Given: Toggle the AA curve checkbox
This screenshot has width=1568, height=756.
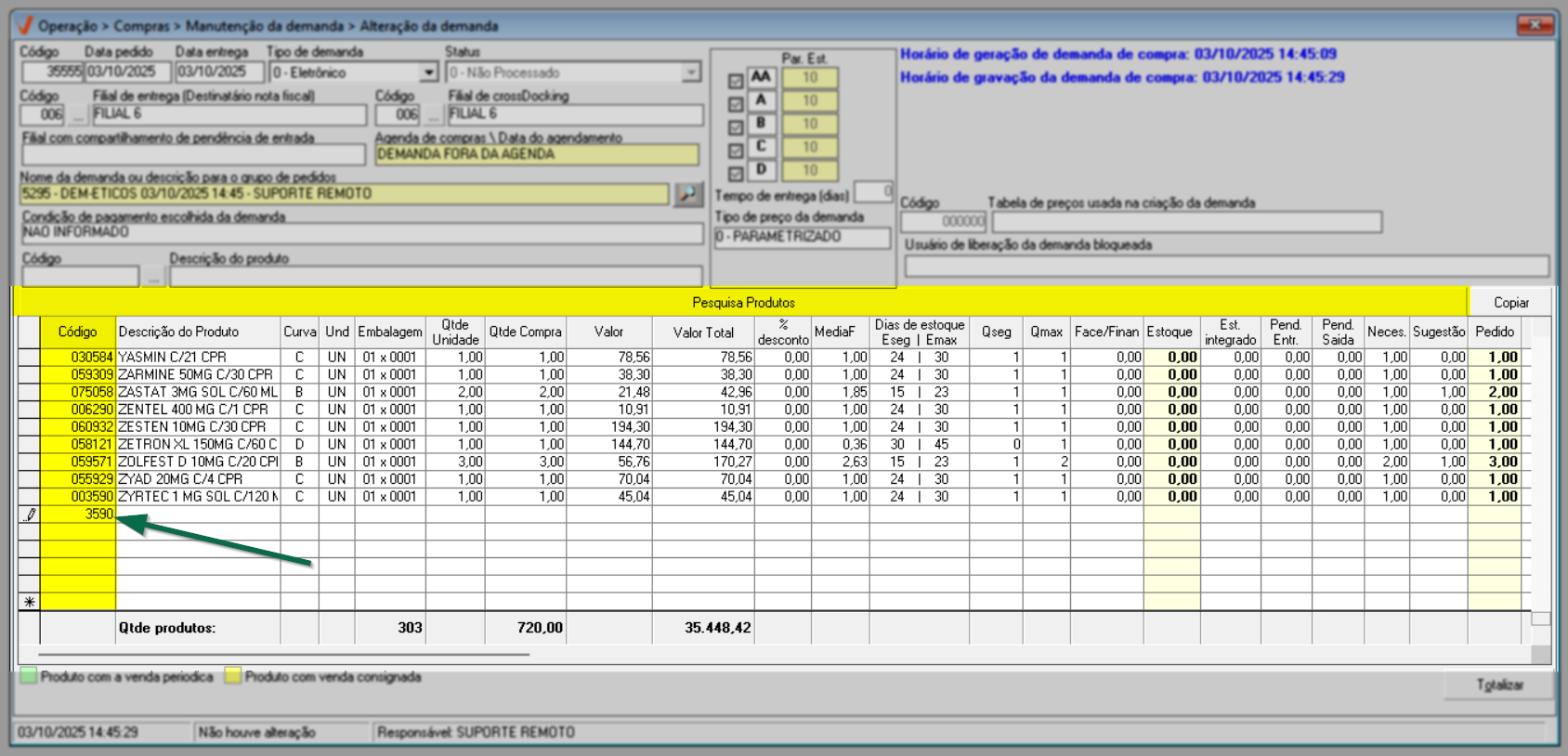Looking at the screenshot, I should 736,82.
